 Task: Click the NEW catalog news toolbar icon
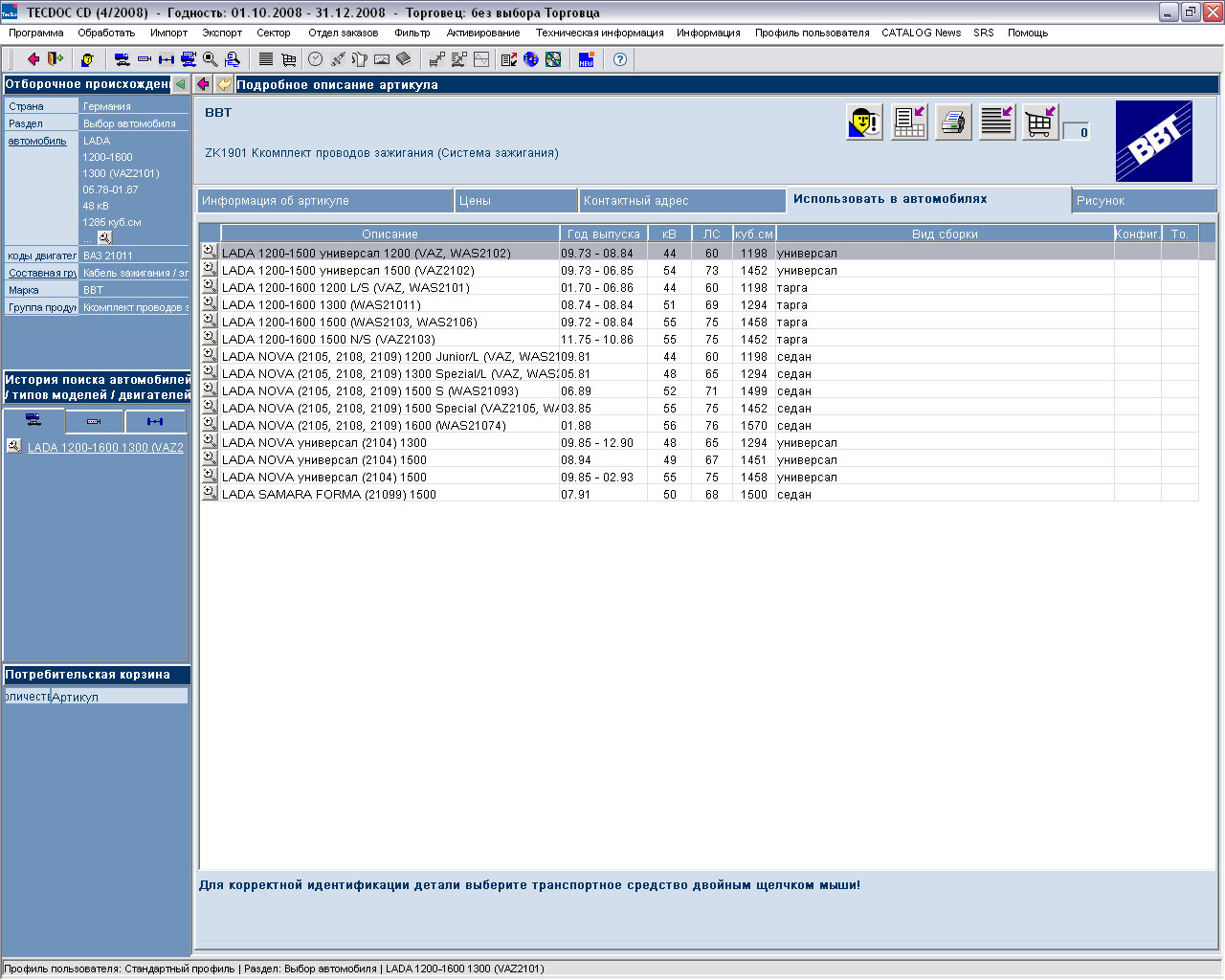coord(587,59)
